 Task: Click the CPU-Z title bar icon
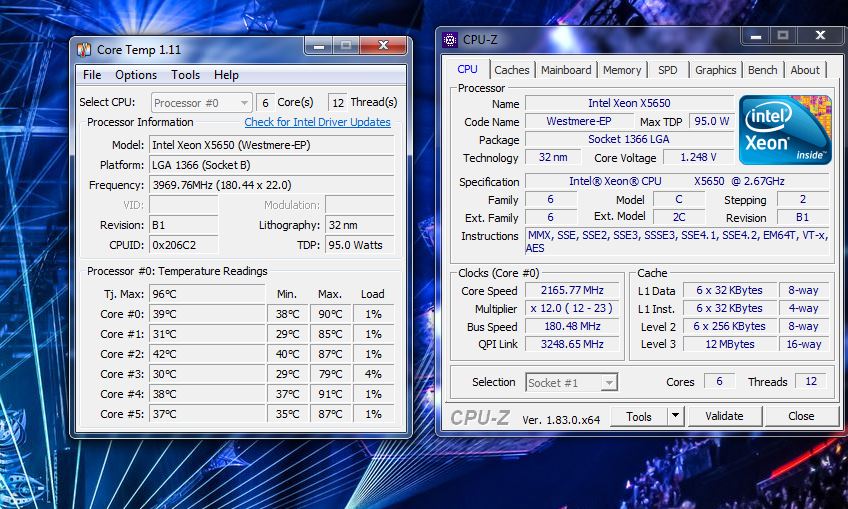click(x=449, y=39)
